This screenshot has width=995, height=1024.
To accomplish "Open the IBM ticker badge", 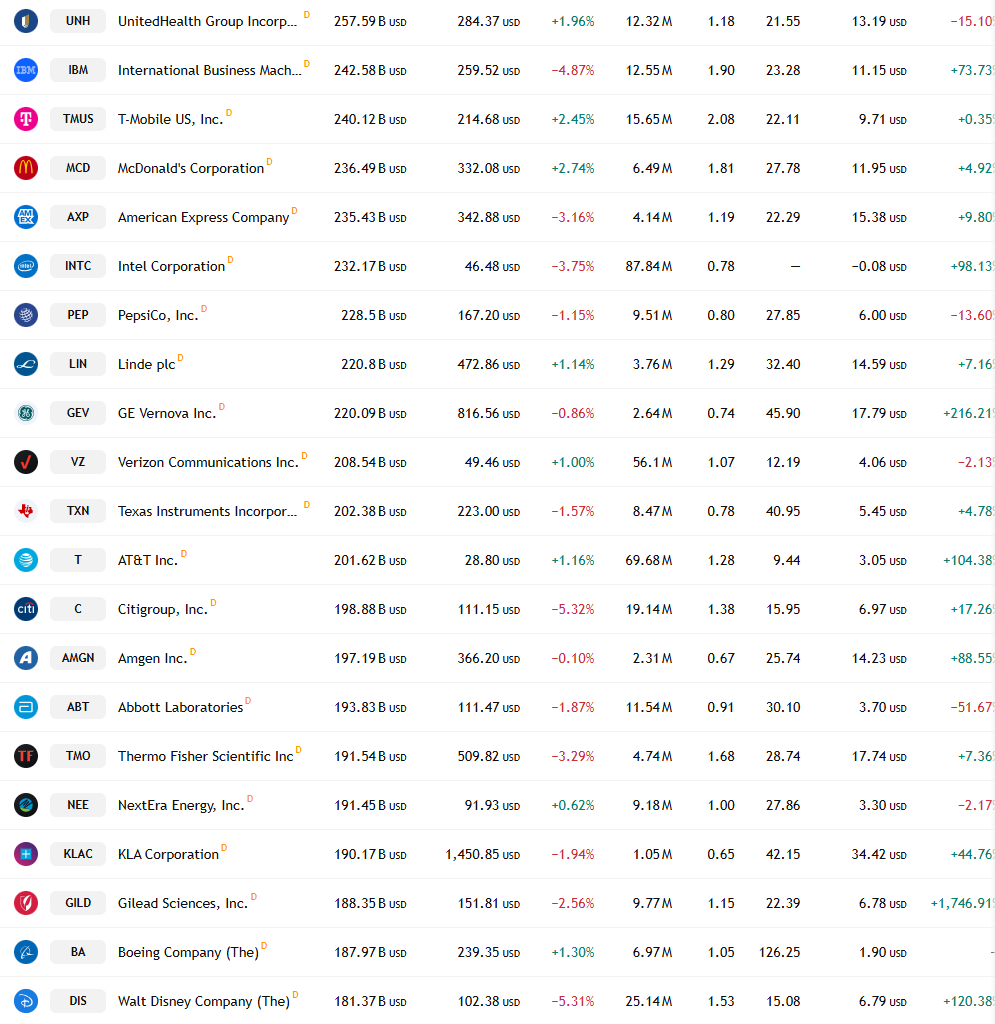I will (78, 70).
